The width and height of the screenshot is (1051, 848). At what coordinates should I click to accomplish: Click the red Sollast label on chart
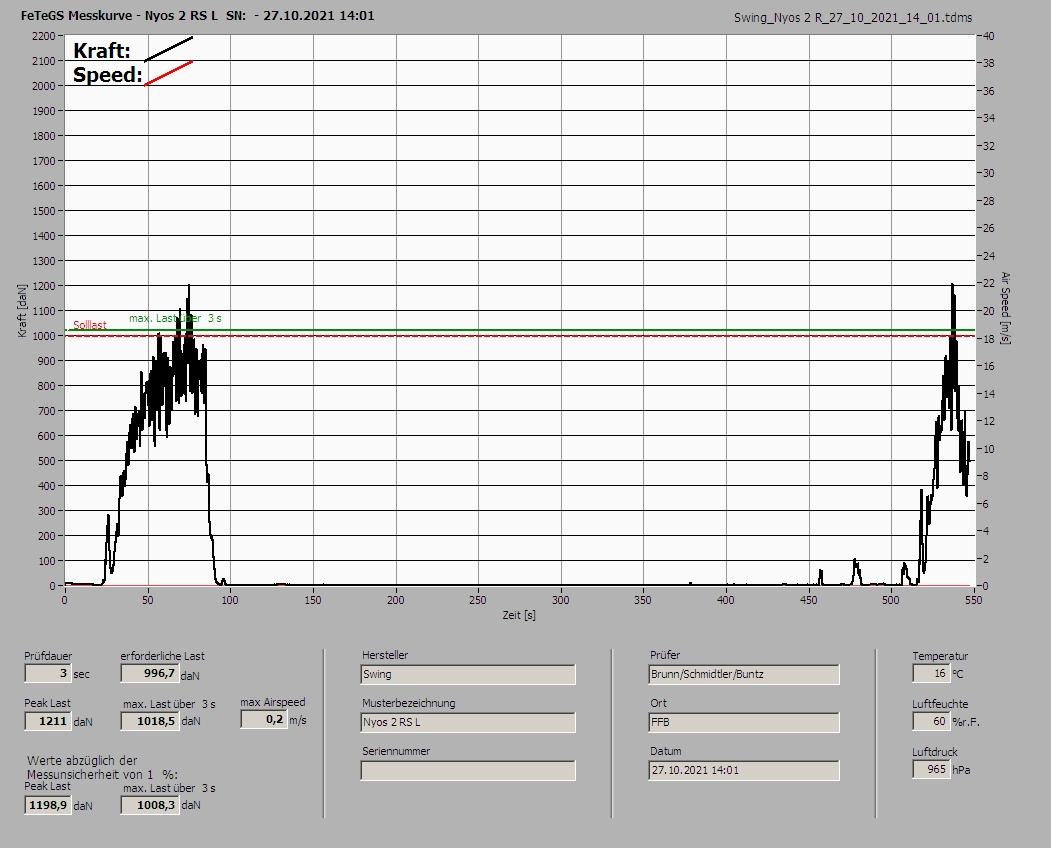coord(89,326)
